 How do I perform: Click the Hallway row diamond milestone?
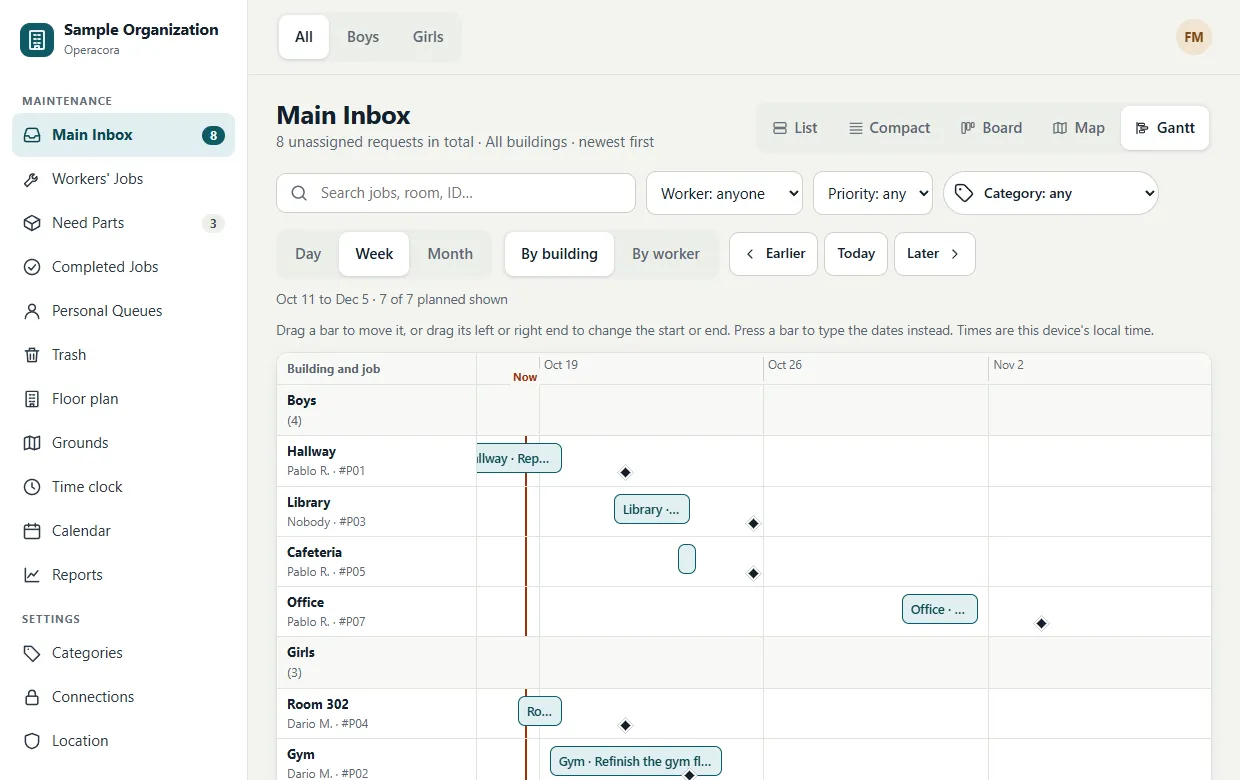[626, 472]
